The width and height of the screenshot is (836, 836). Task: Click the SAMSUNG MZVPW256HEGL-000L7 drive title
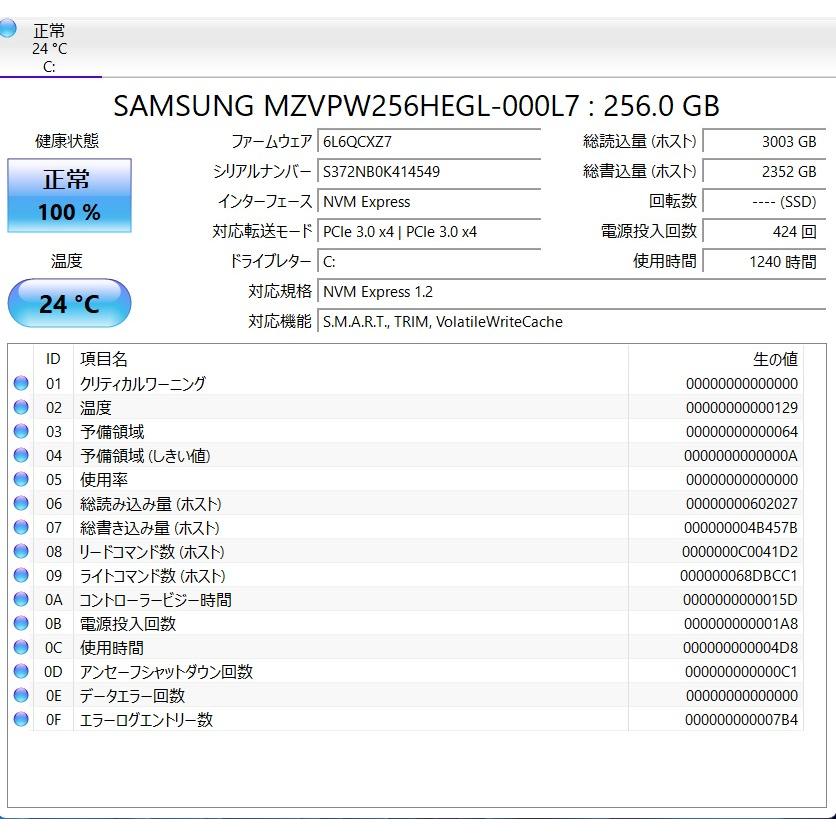418,106
